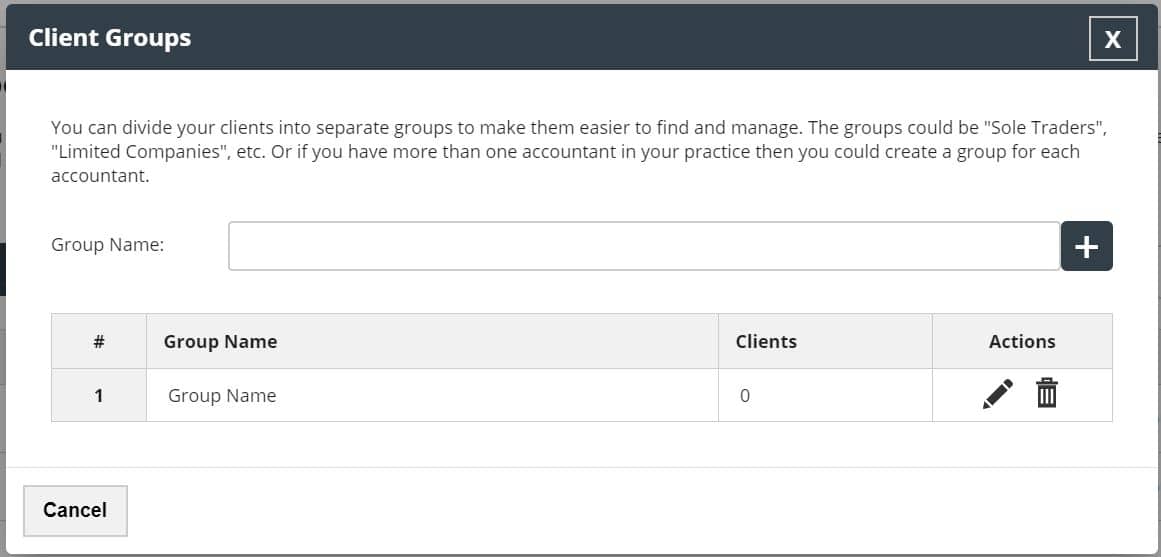The image size is (1161, 557).
Task: Click the Actions column header
Action: [1022, 341]
